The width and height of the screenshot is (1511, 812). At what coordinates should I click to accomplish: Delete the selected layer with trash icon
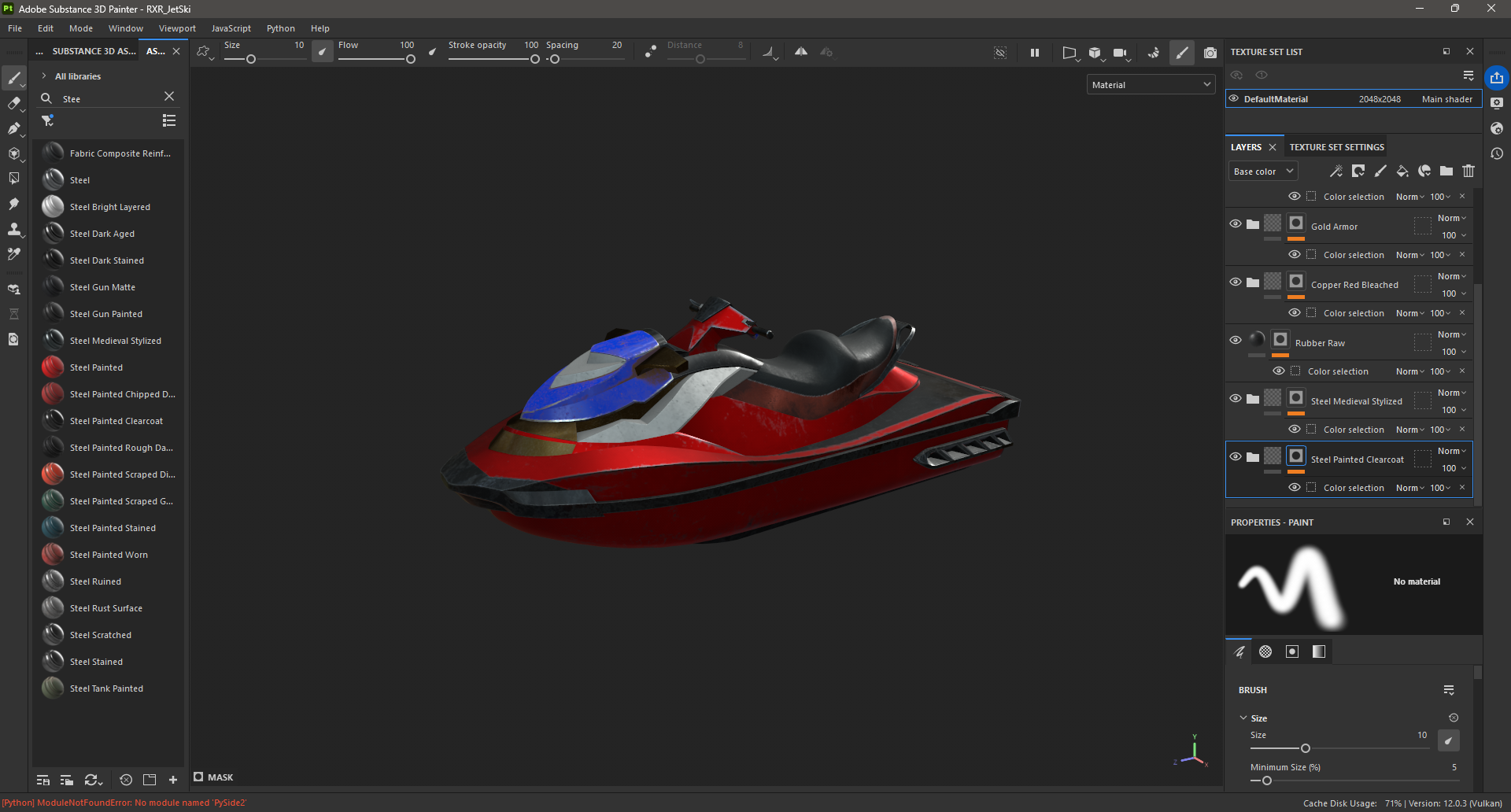coord(1469,171)
